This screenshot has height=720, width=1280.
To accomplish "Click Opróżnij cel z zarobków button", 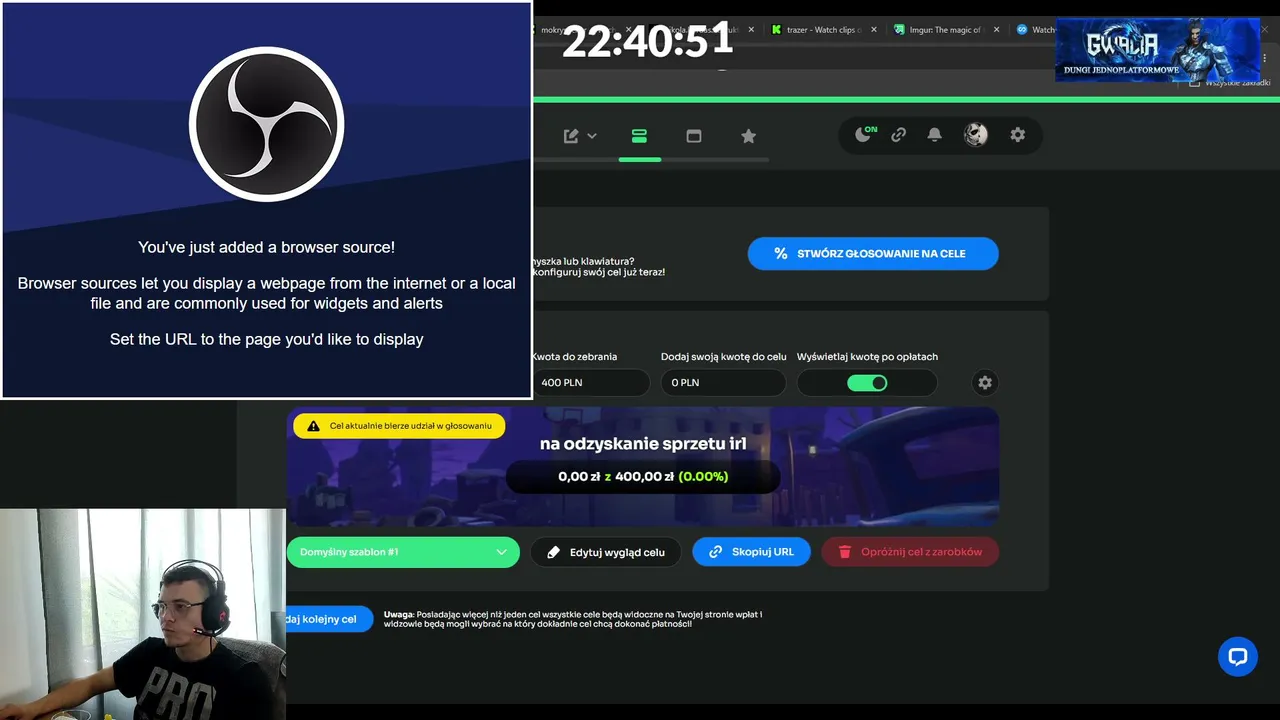I will tap(910, 552).
